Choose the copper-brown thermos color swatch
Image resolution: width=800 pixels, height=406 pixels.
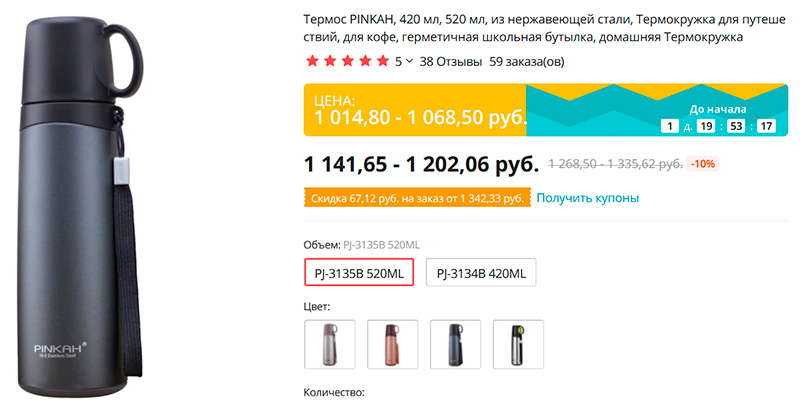[x=392, y=344]
